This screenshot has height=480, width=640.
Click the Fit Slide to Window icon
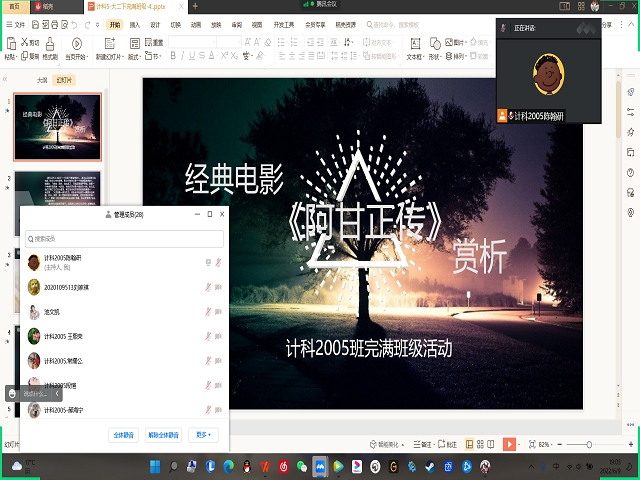(x=532, y=444)
